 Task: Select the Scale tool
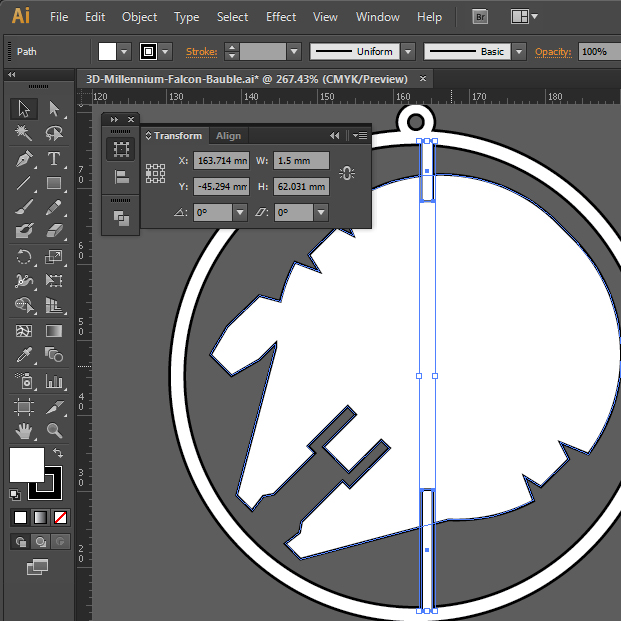pyautogui.click(x=54, y=257)
